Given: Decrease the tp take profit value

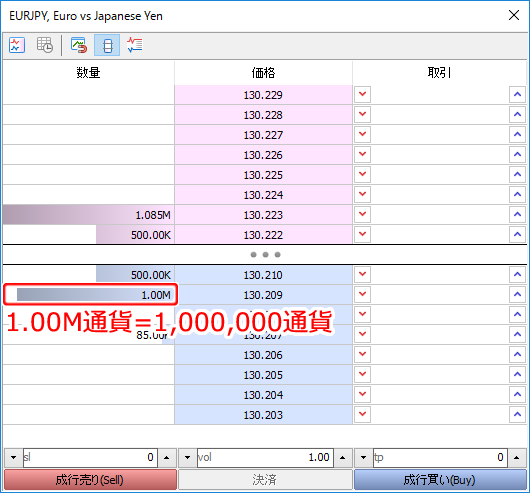Looking at the screenshot, I should tap(364, 458).
